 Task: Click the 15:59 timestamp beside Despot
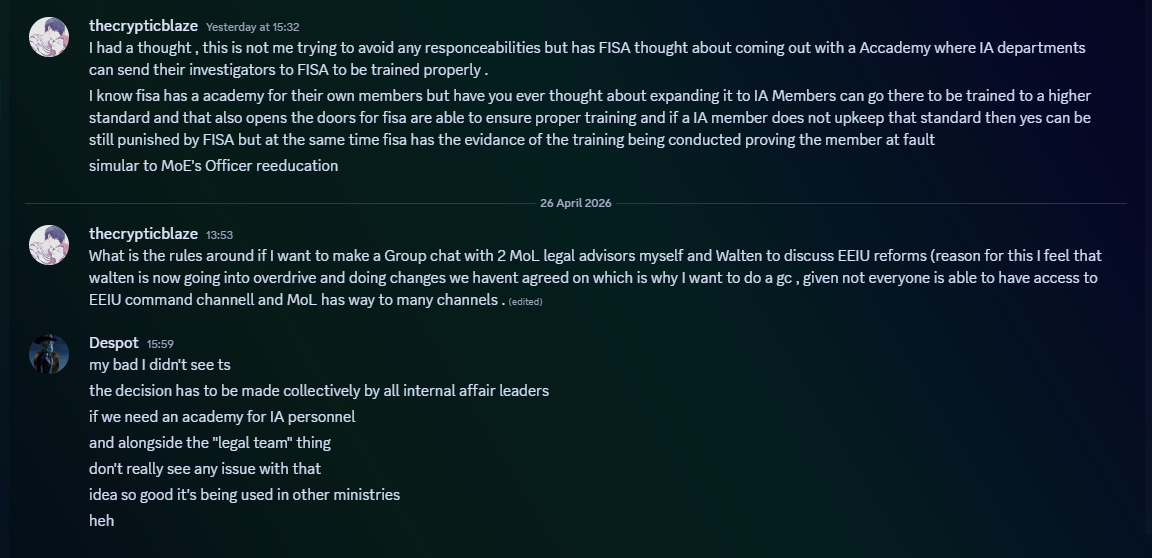click(x=160, y=344)
